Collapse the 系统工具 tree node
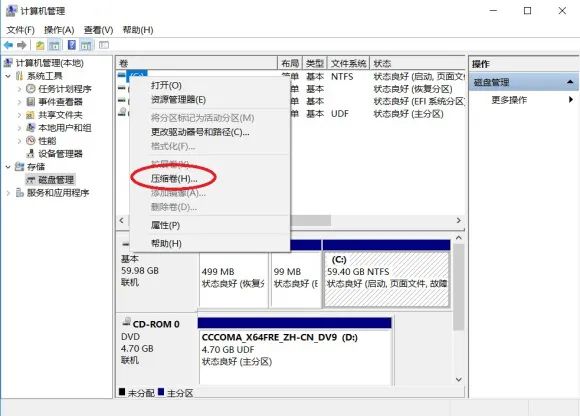The width and height of the screenshot is (580, 416). (x=8, y=76)
